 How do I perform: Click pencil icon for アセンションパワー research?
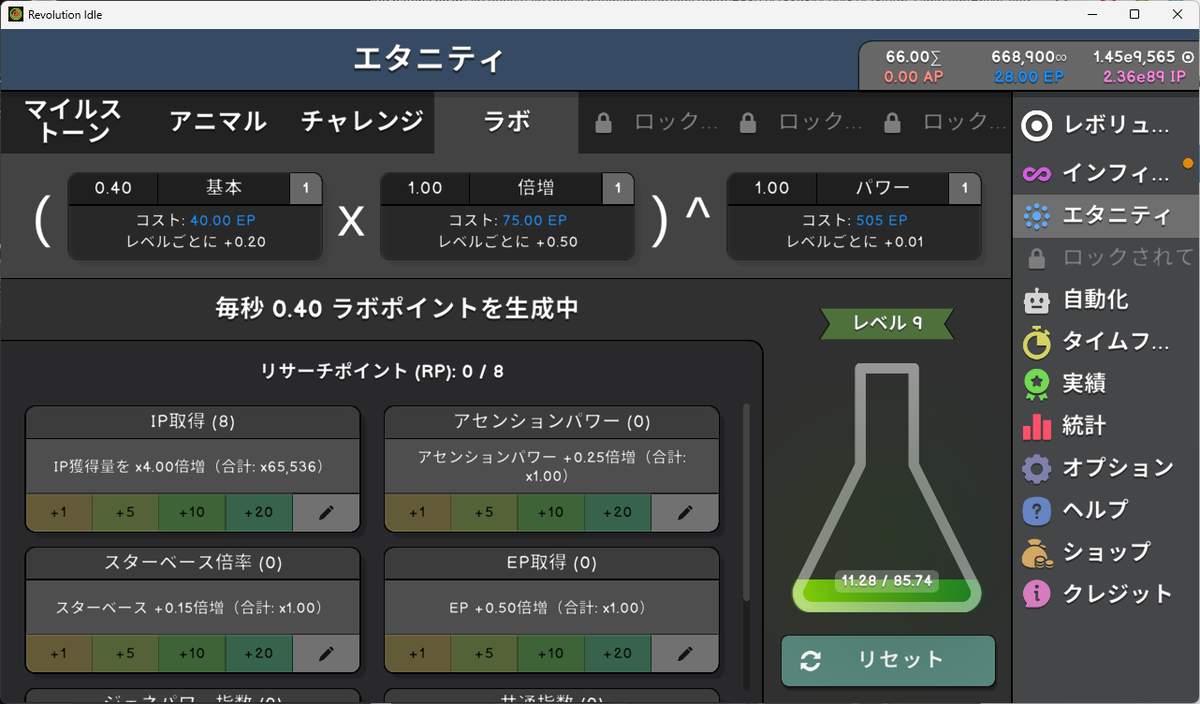point(685,512)
